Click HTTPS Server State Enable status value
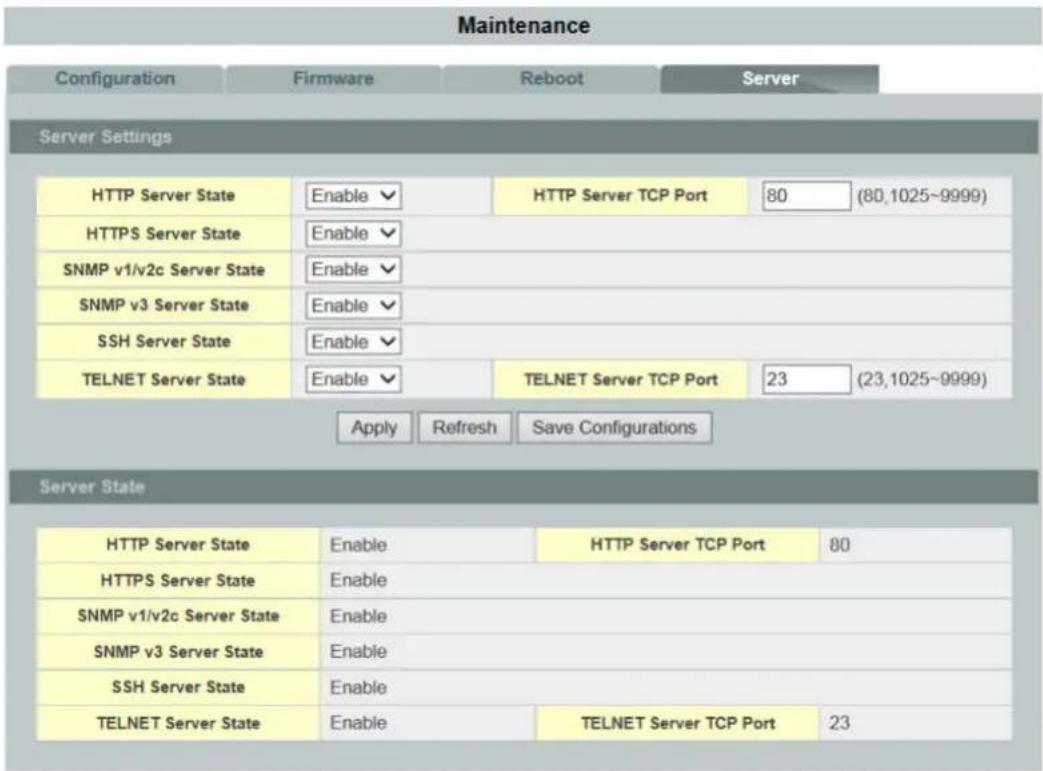 [359, 580]
